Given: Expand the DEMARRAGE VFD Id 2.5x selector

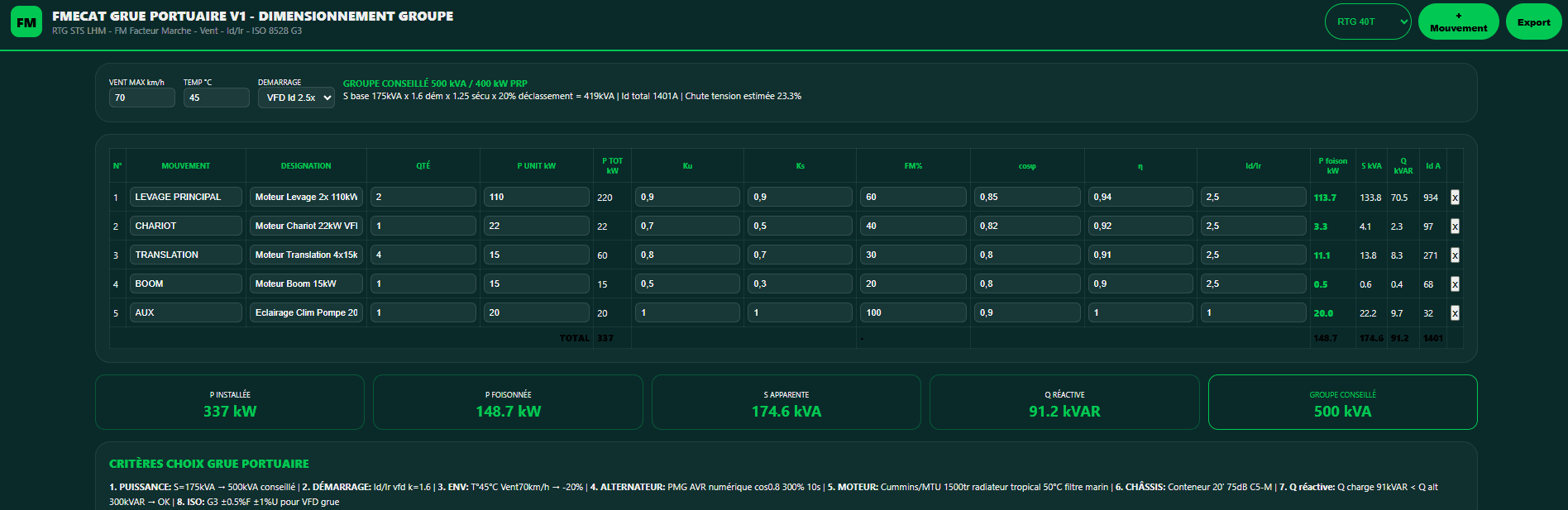Looking at the screenshot, I should click(x=296, y=98).
